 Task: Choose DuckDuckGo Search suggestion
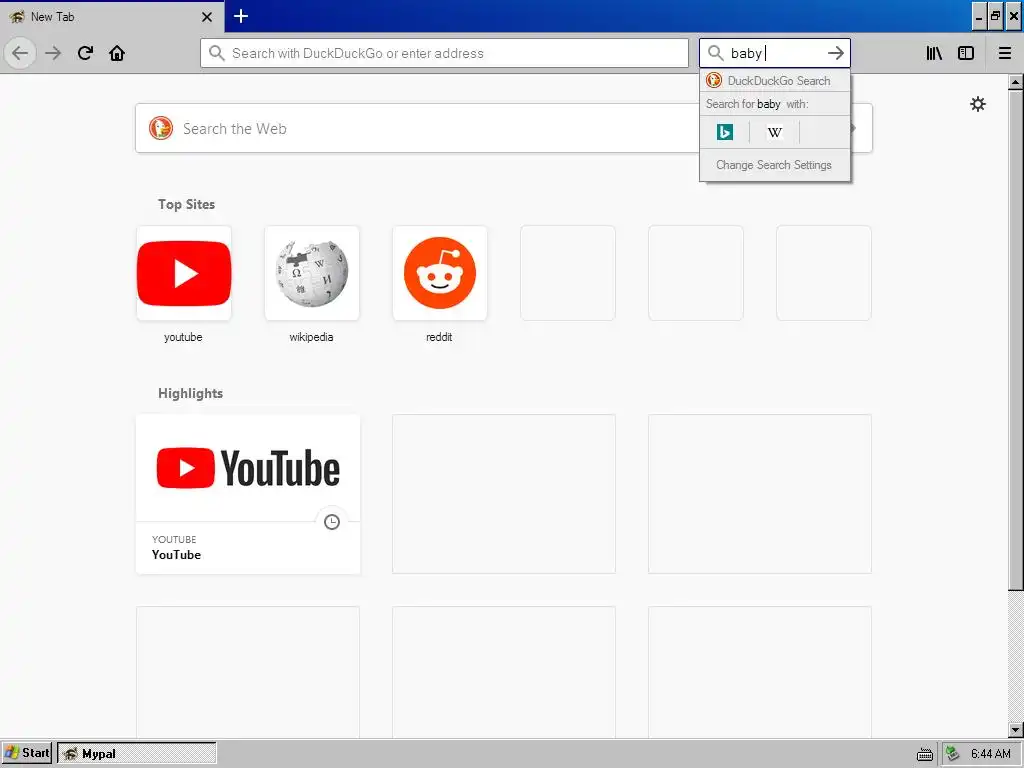coord(775,80)
